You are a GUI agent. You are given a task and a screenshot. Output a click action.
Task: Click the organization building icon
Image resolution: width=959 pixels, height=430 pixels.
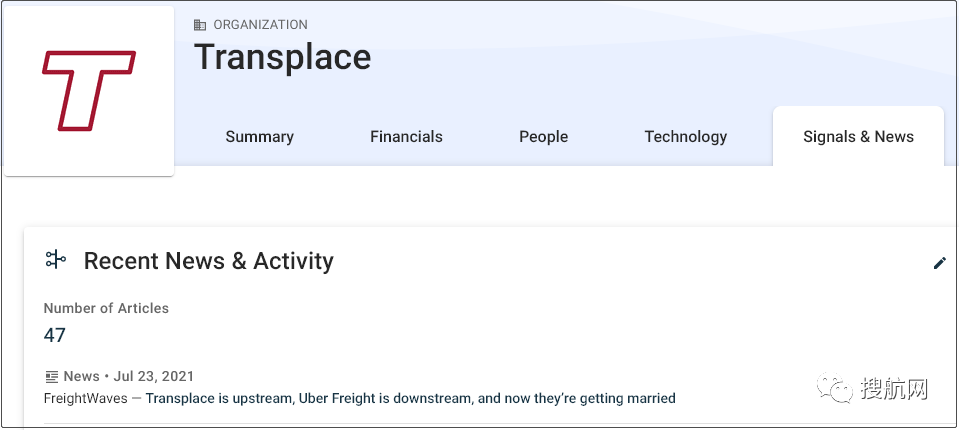click(x=200, y=25)
